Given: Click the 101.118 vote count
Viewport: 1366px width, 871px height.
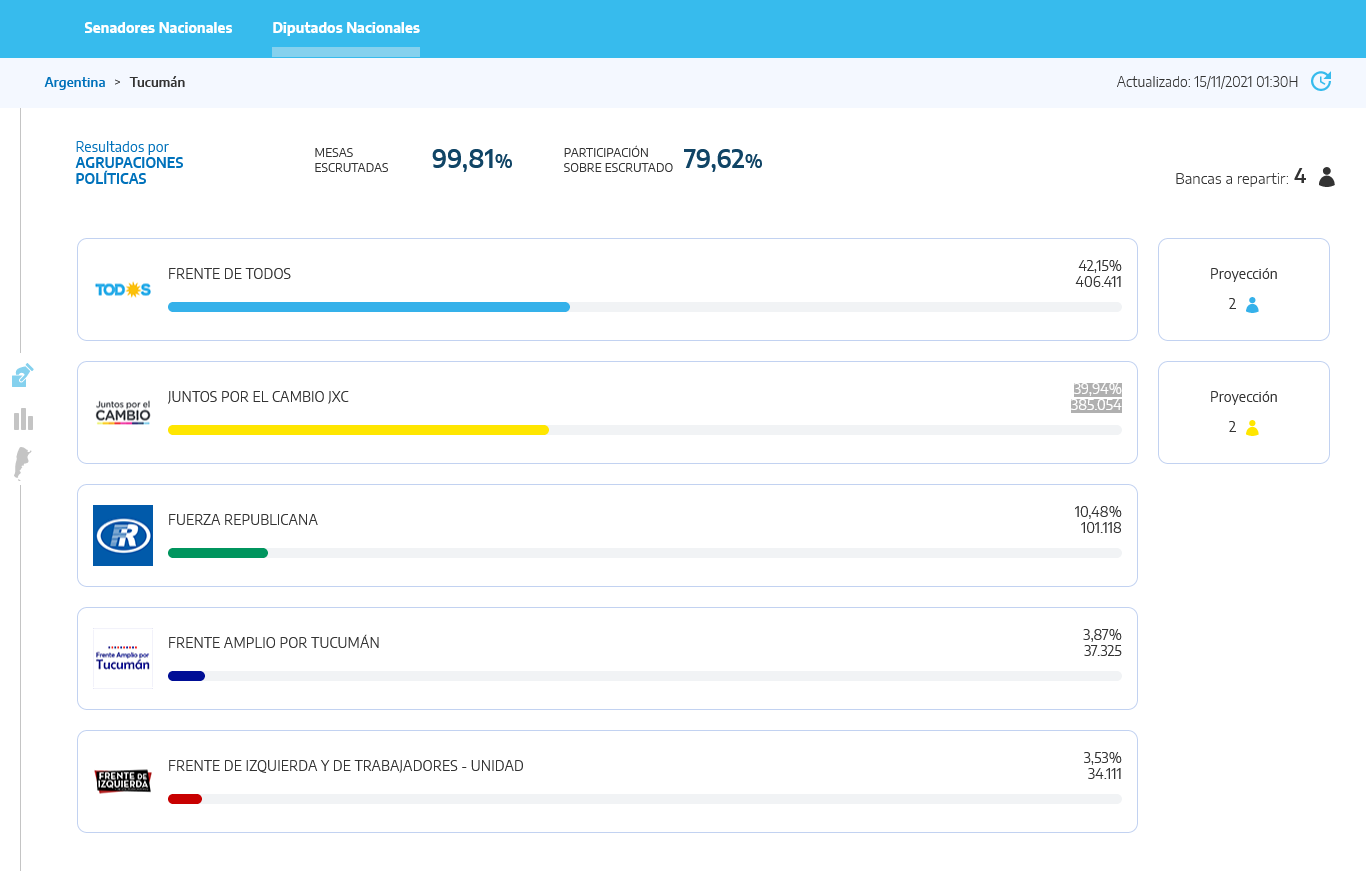Looking at the screenshot, I should 1101,528.
